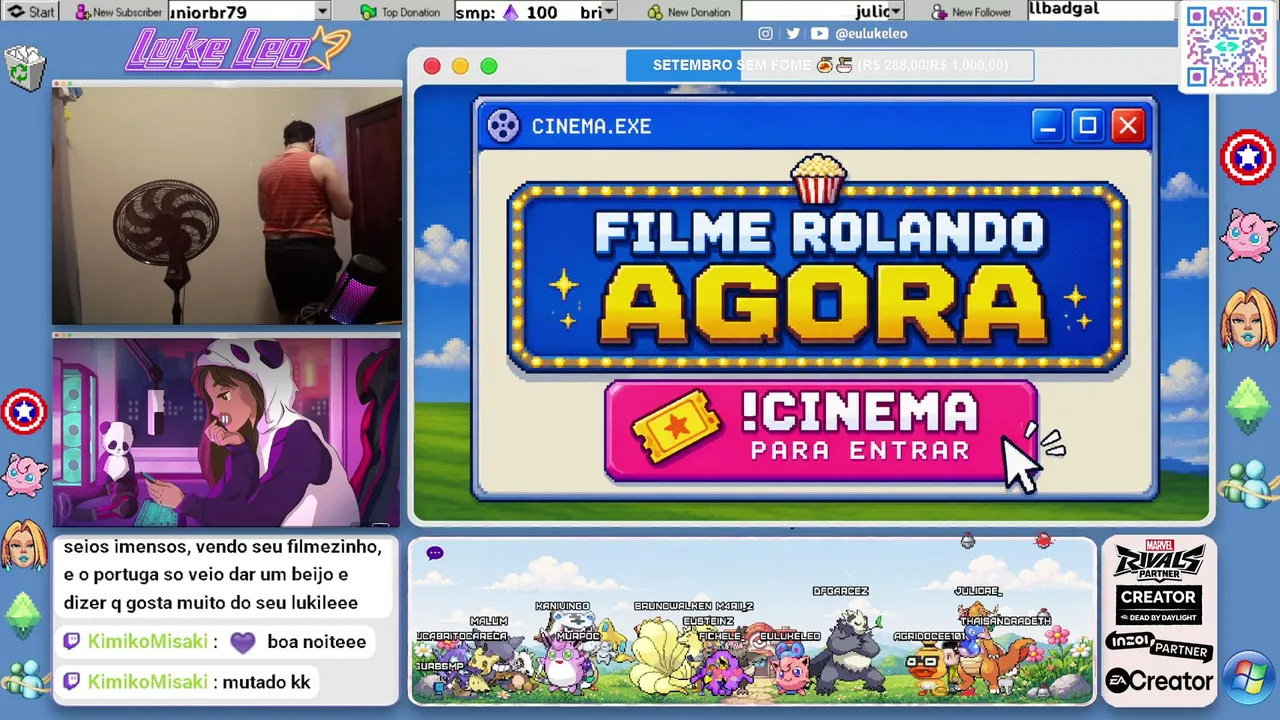This screenshot has height=720, width=1280.
Task: Click the THAISANDRADETH name label
Action: (1005, 621)
